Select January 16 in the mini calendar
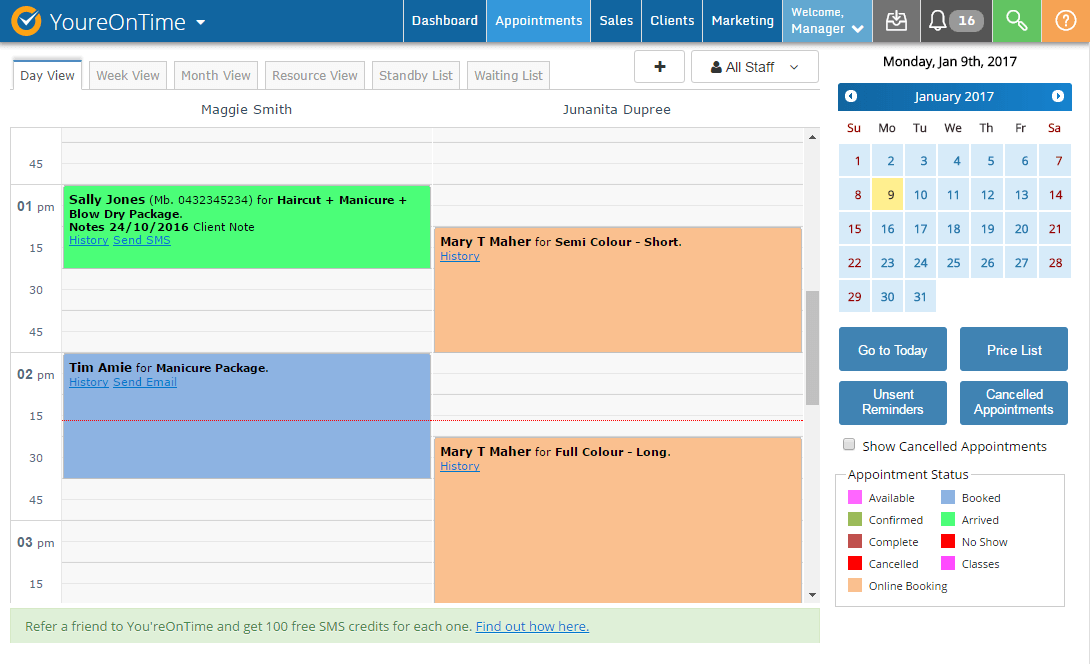 (888, 229)
